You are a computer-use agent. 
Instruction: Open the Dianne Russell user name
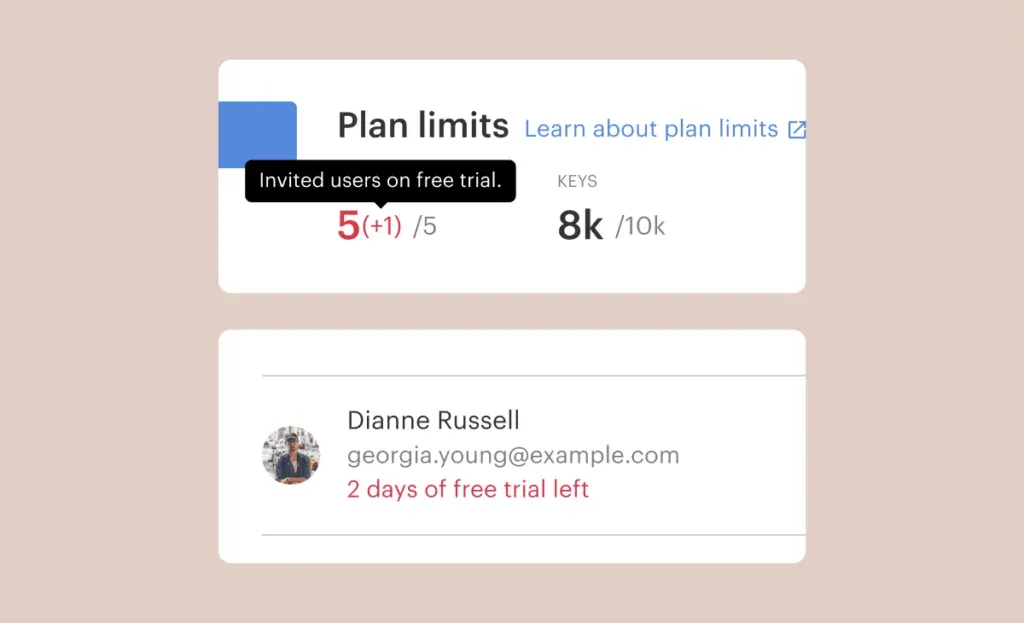point(433,420)
